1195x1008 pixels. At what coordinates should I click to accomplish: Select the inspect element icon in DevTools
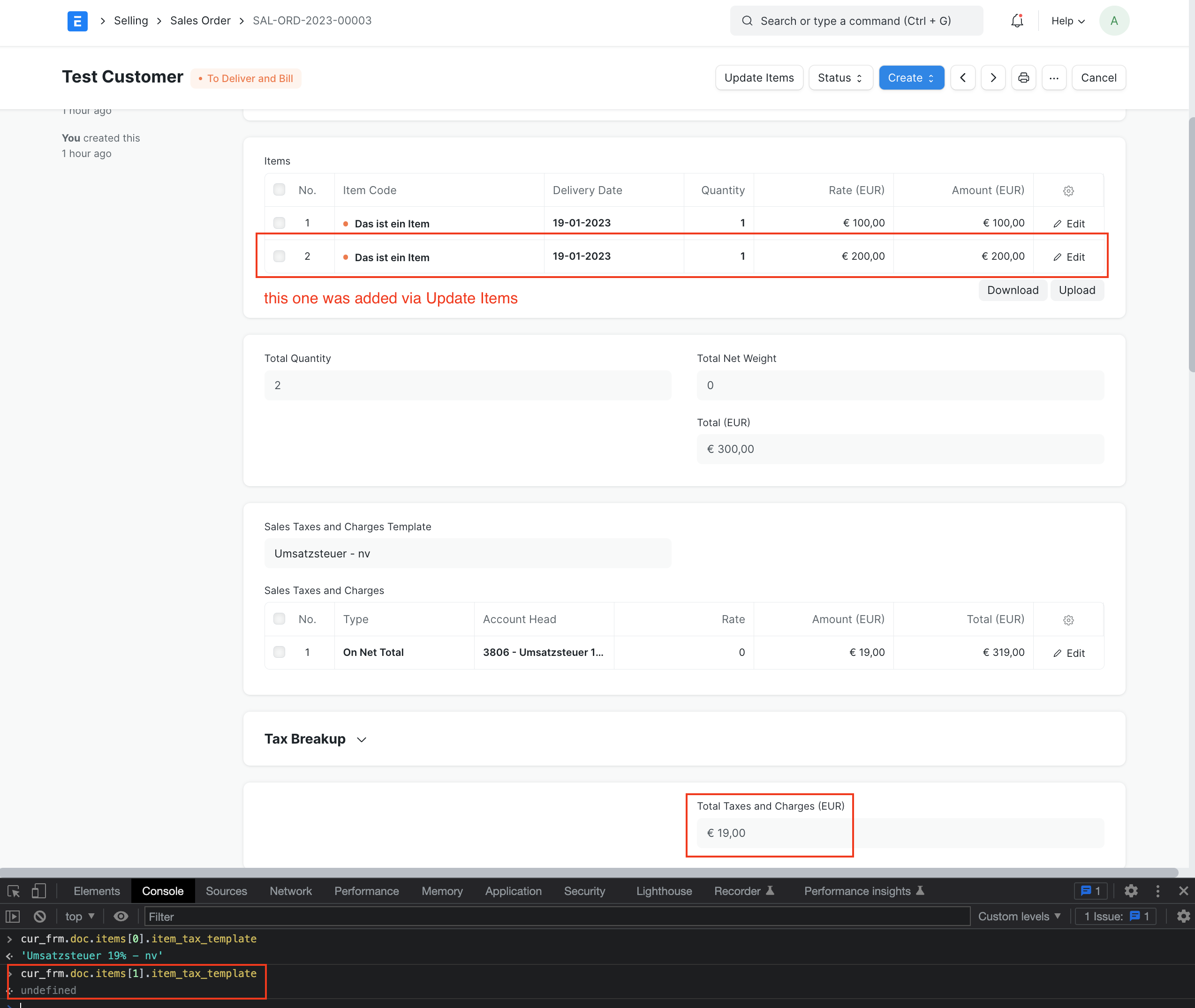point(13,891)
